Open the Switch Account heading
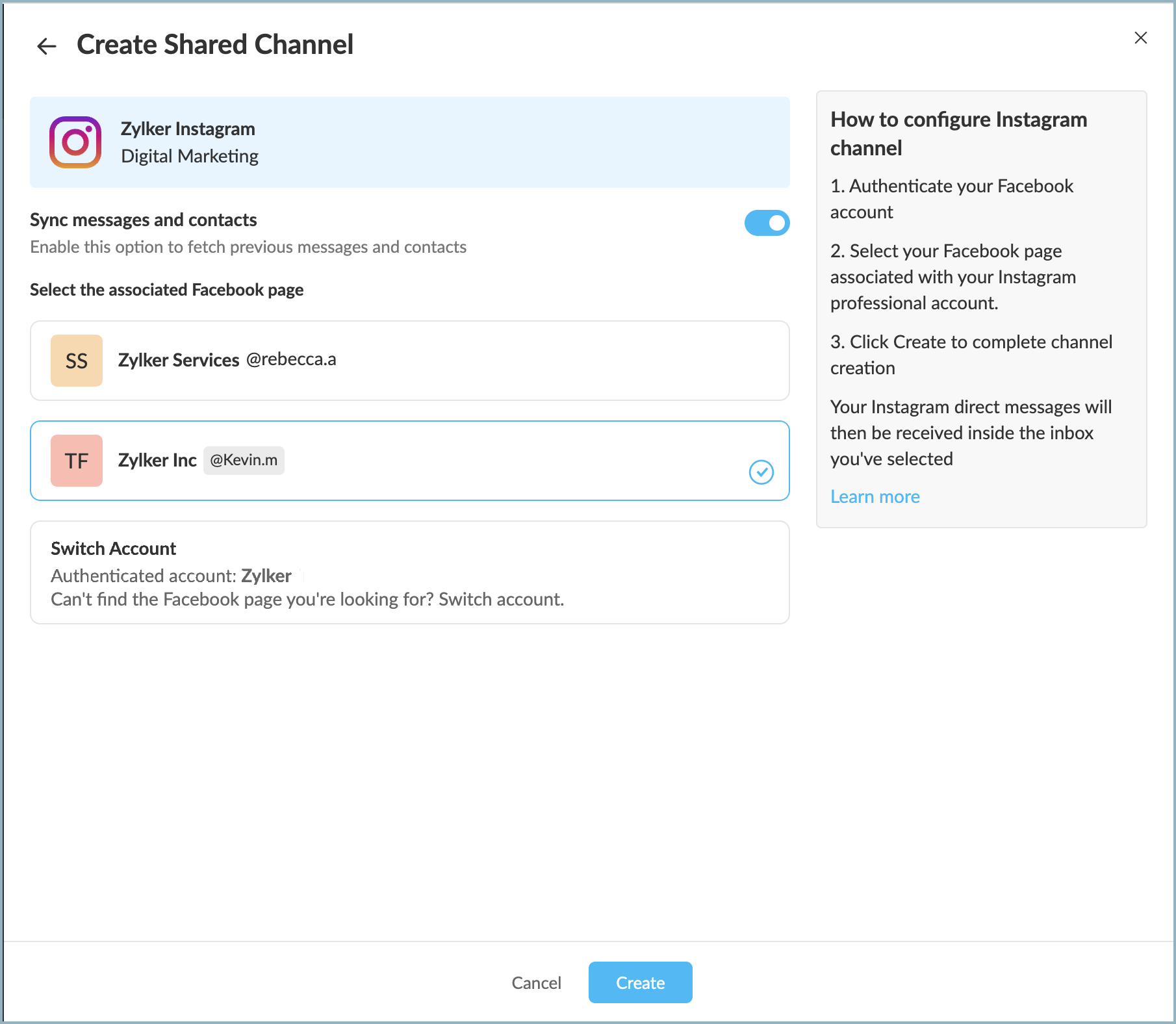The image size is (1176, 1024). click(114, 549)
